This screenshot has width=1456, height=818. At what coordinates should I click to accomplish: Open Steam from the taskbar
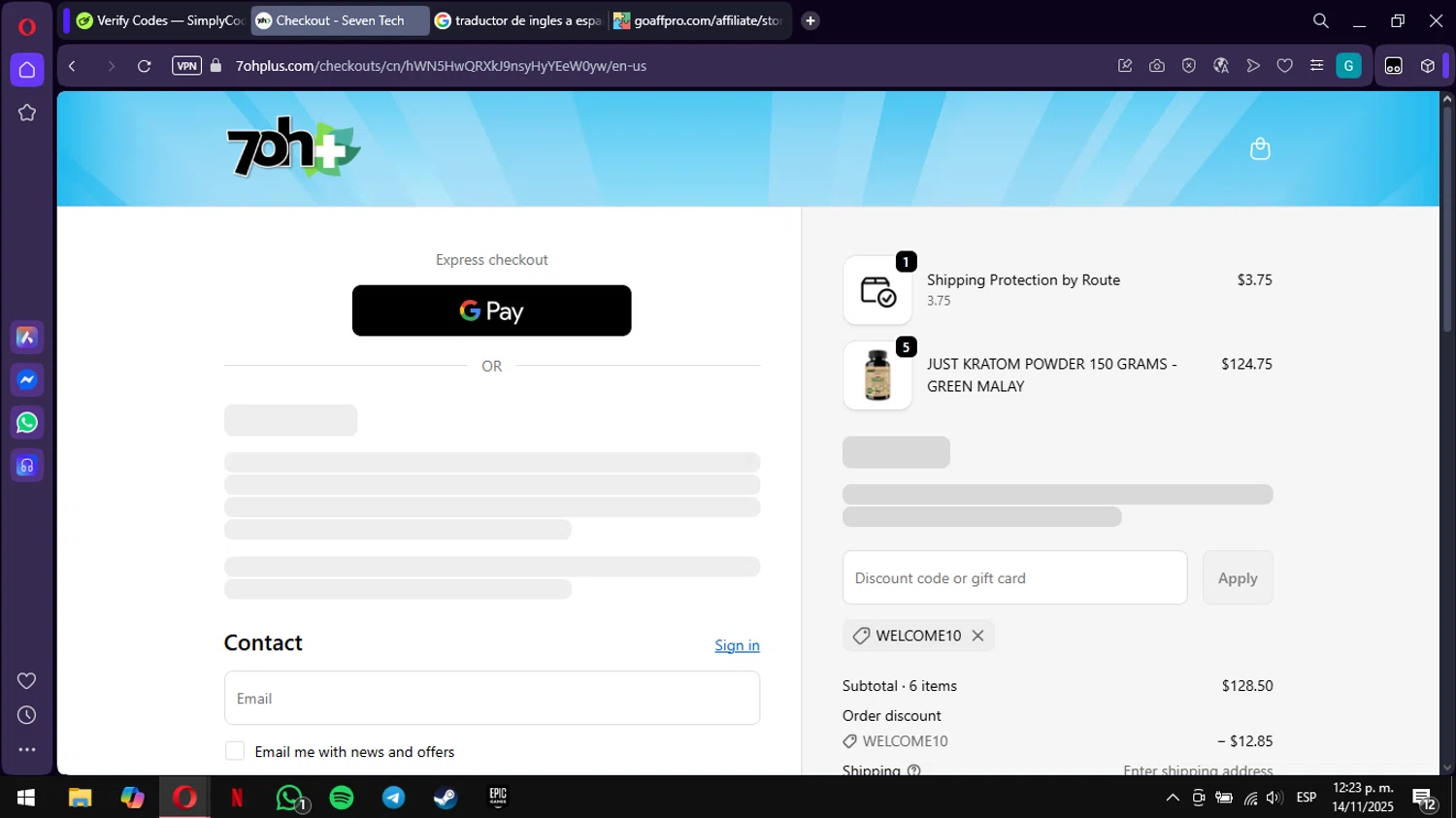pyautogui.click(x=446, y=798)
